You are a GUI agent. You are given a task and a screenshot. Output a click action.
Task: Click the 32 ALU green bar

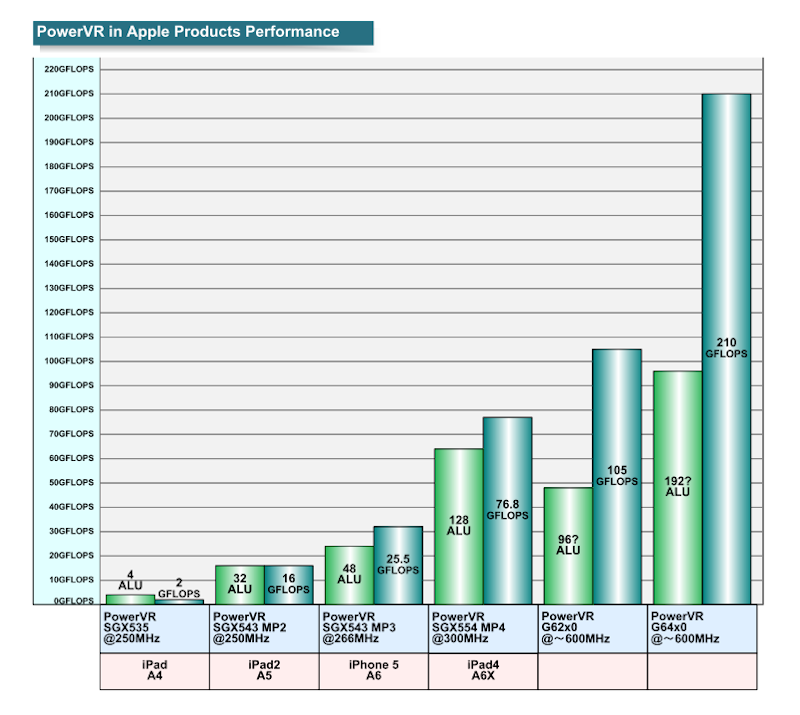pos(240,585)
